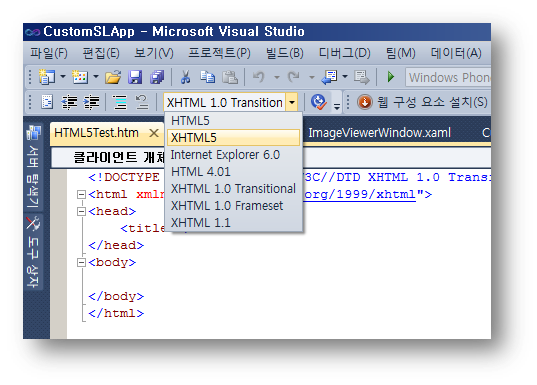
Task: Select XHTML 1.1 option
Action: tap(234, 223)
